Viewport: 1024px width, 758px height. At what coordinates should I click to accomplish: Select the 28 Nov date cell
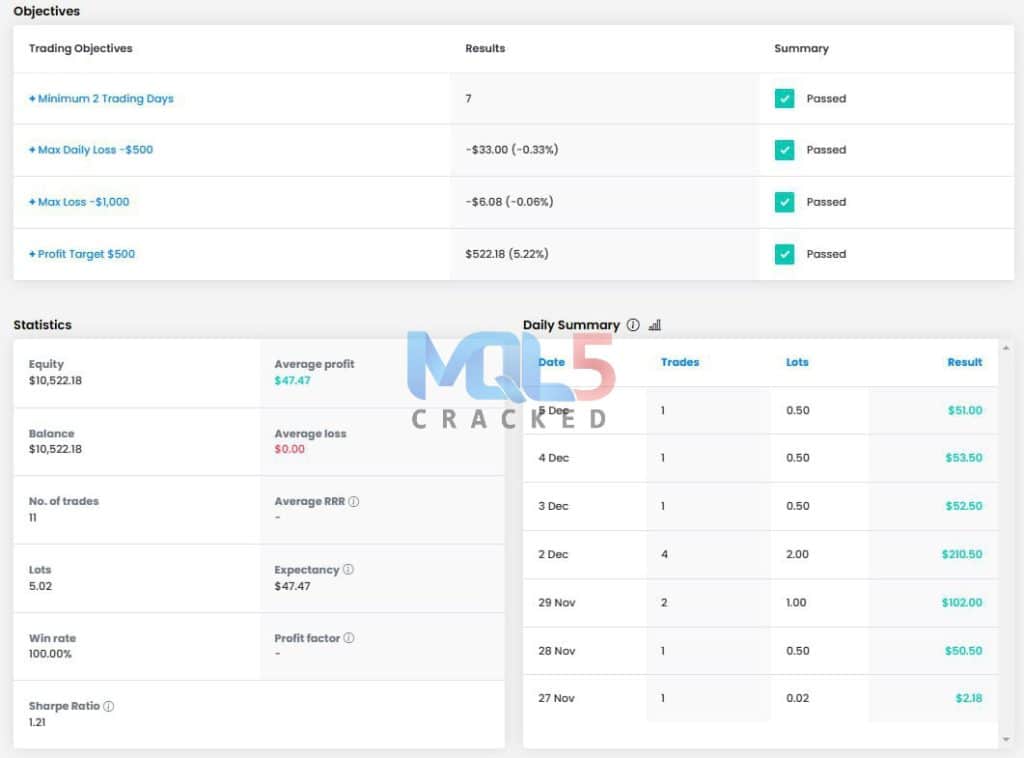[556, 651]
